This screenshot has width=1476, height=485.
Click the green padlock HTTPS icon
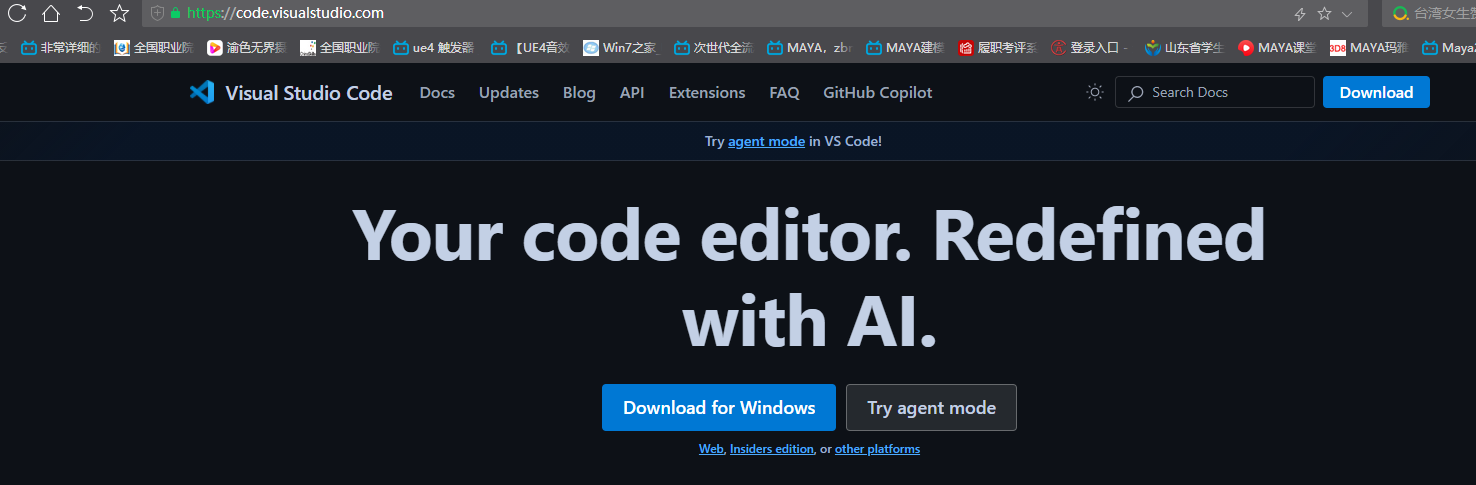(x=176, y=14)
